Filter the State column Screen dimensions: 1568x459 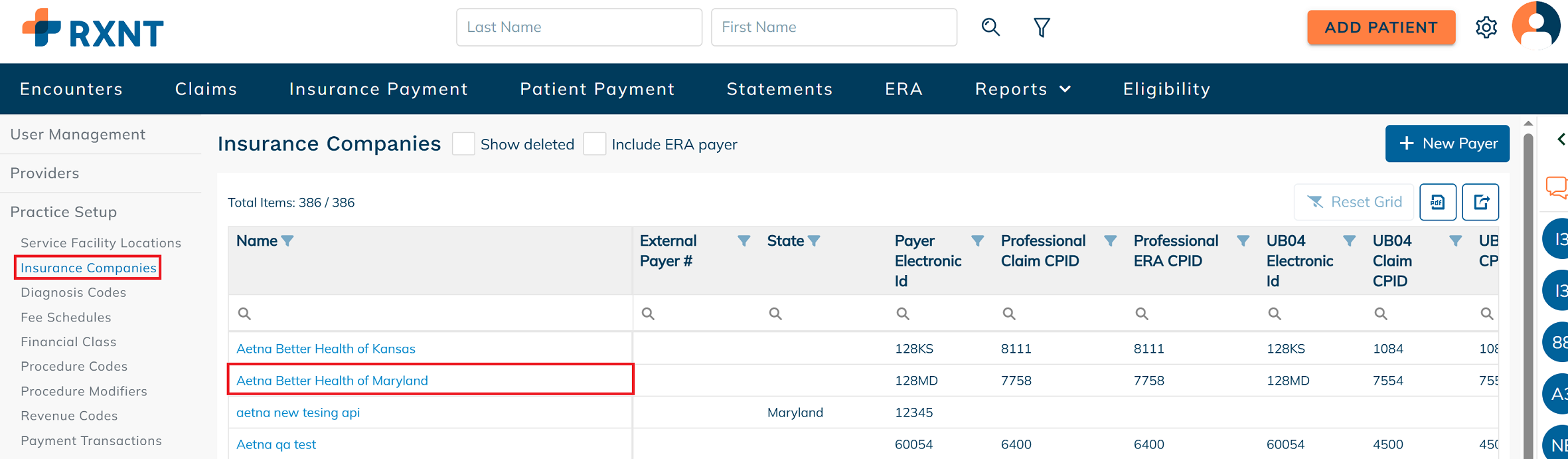pos(814,241)
